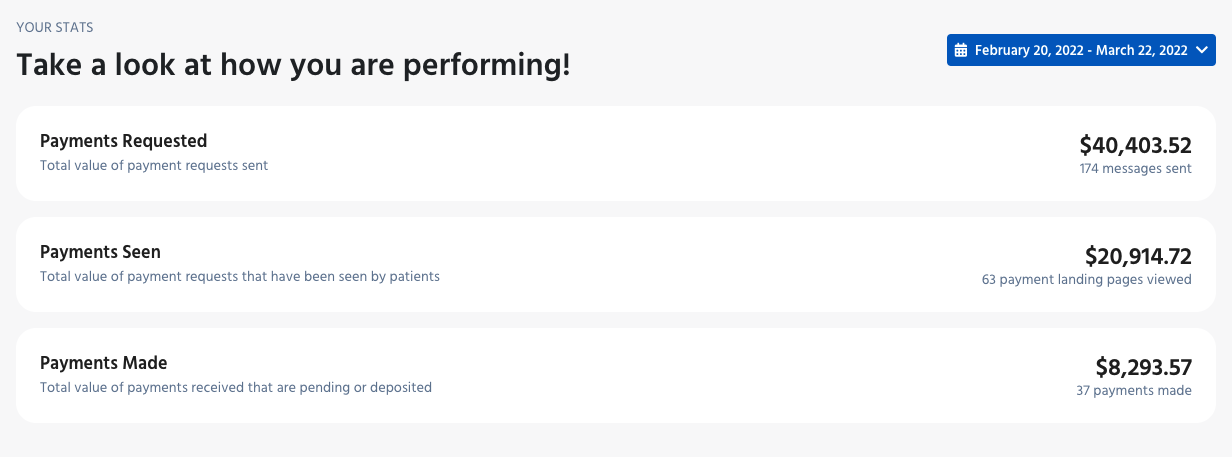1232x457 pixels.
Task: Click the $40,403.52 requested amount
Action: point(1136,145)
